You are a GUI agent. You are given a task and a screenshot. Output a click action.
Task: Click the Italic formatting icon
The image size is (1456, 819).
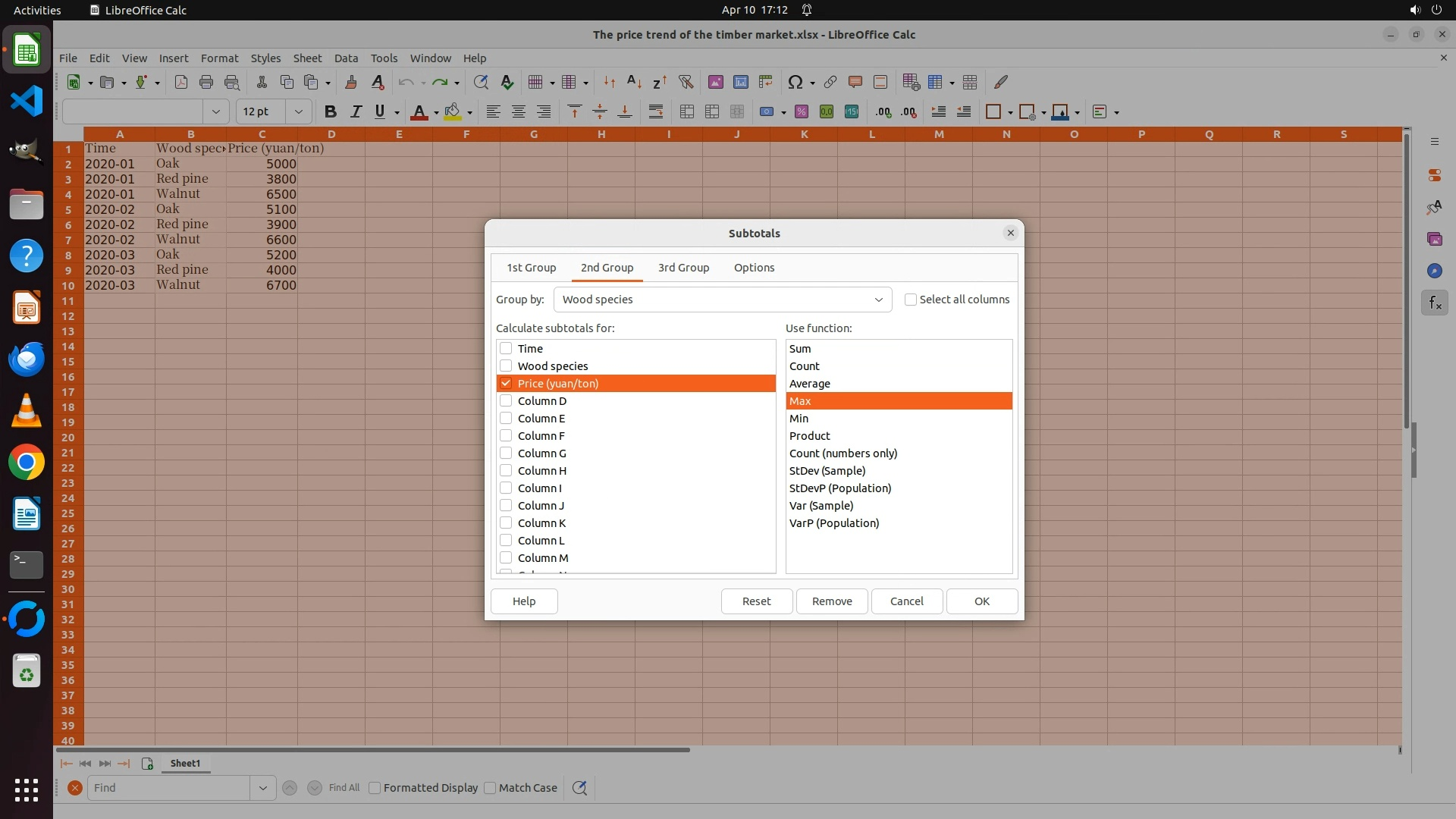tap(355, 112)
